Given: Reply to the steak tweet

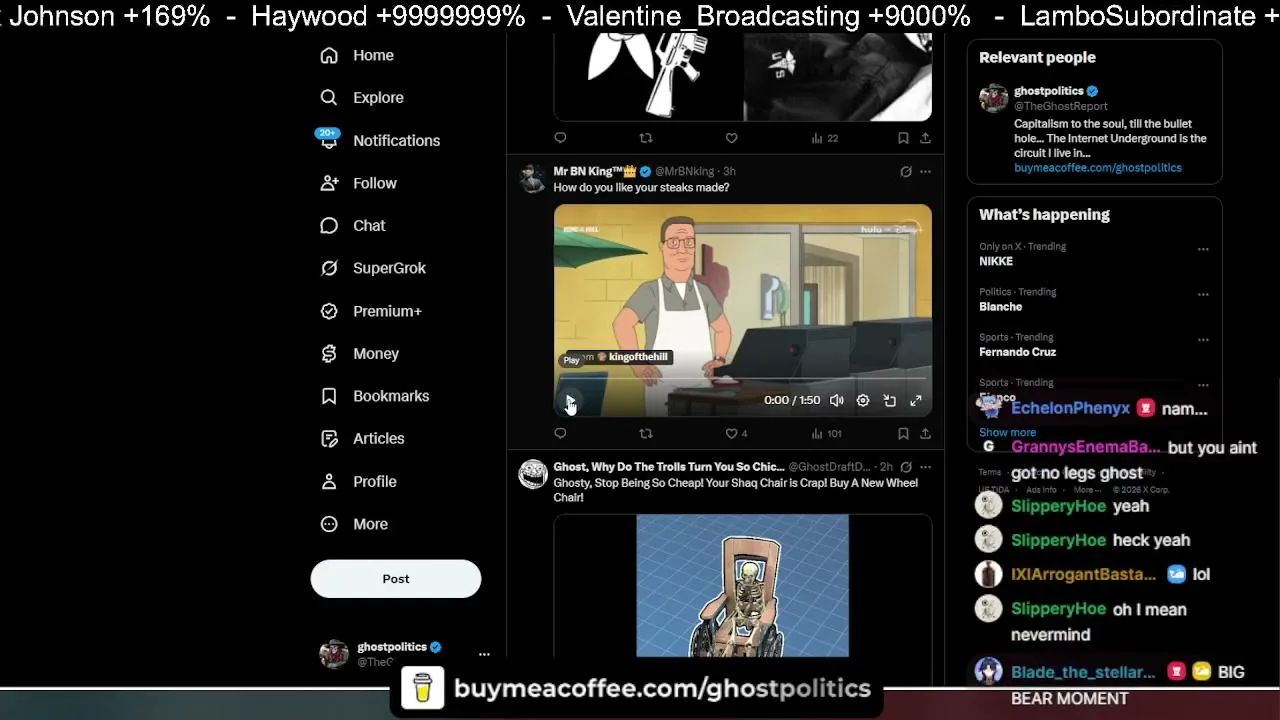Looking at the screenshot, I should point(560,433).
